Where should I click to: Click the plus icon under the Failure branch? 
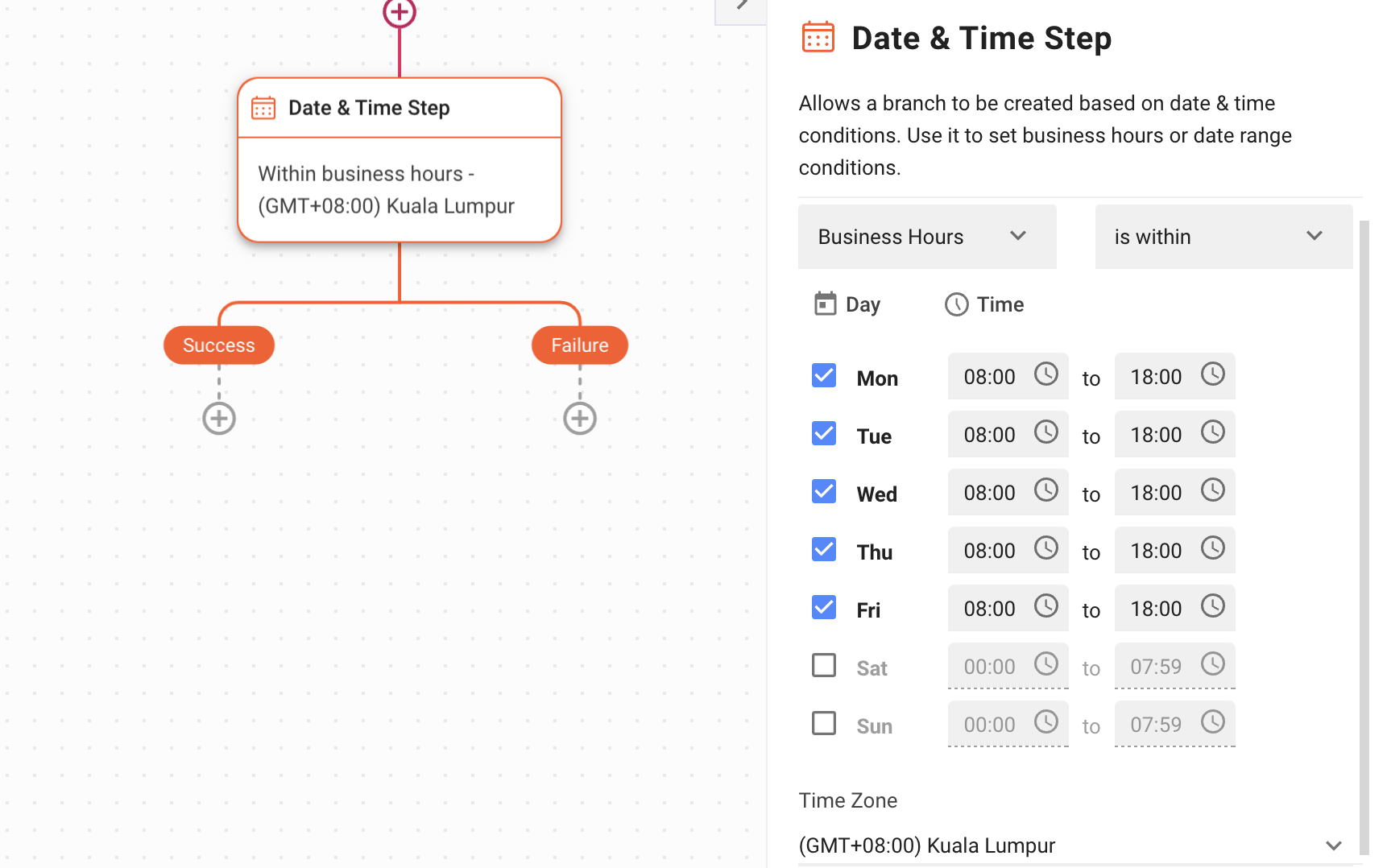point(579,418)
